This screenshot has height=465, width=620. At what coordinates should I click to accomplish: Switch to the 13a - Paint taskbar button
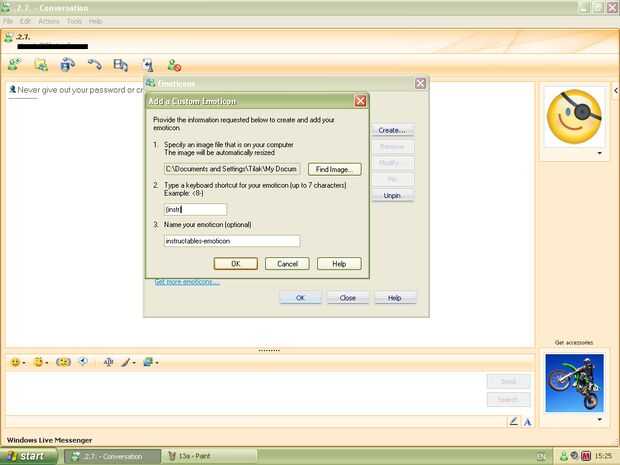click(210, 456)
